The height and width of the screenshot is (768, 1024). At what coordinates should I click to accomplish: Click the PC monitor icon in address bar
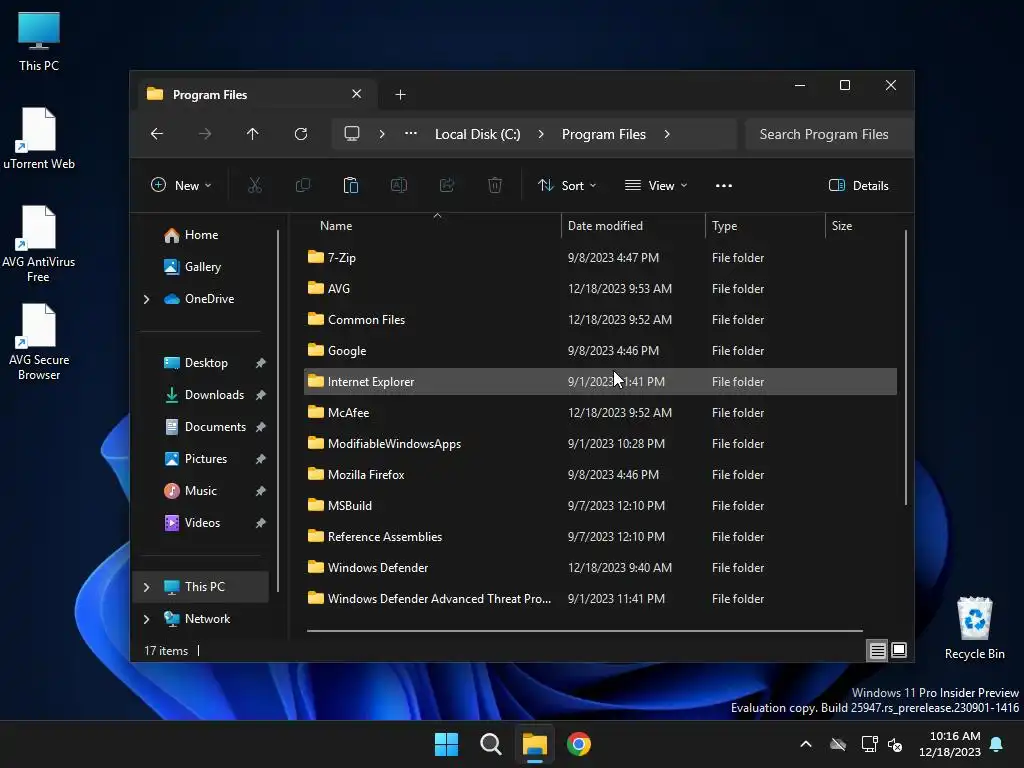pos(352,134)
